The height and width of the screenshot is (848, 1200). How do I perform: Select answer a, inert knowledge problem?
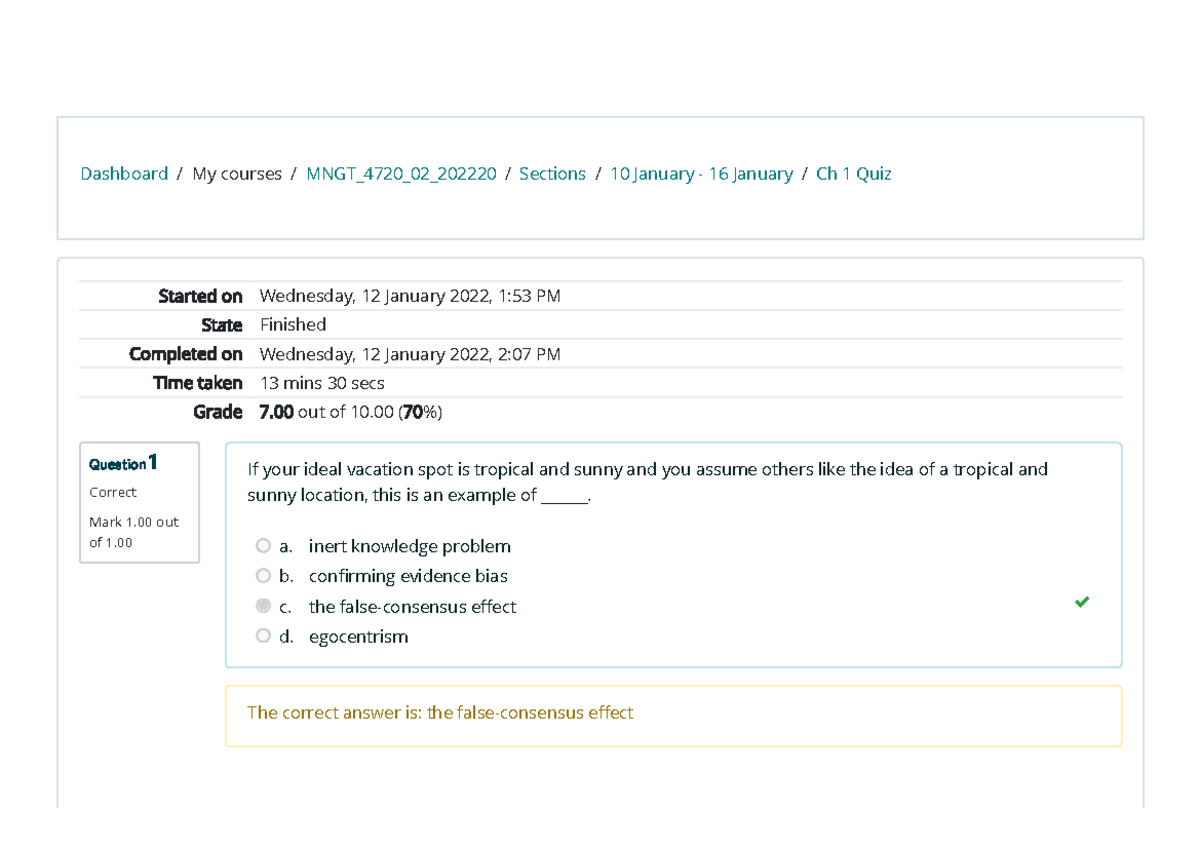263,546
